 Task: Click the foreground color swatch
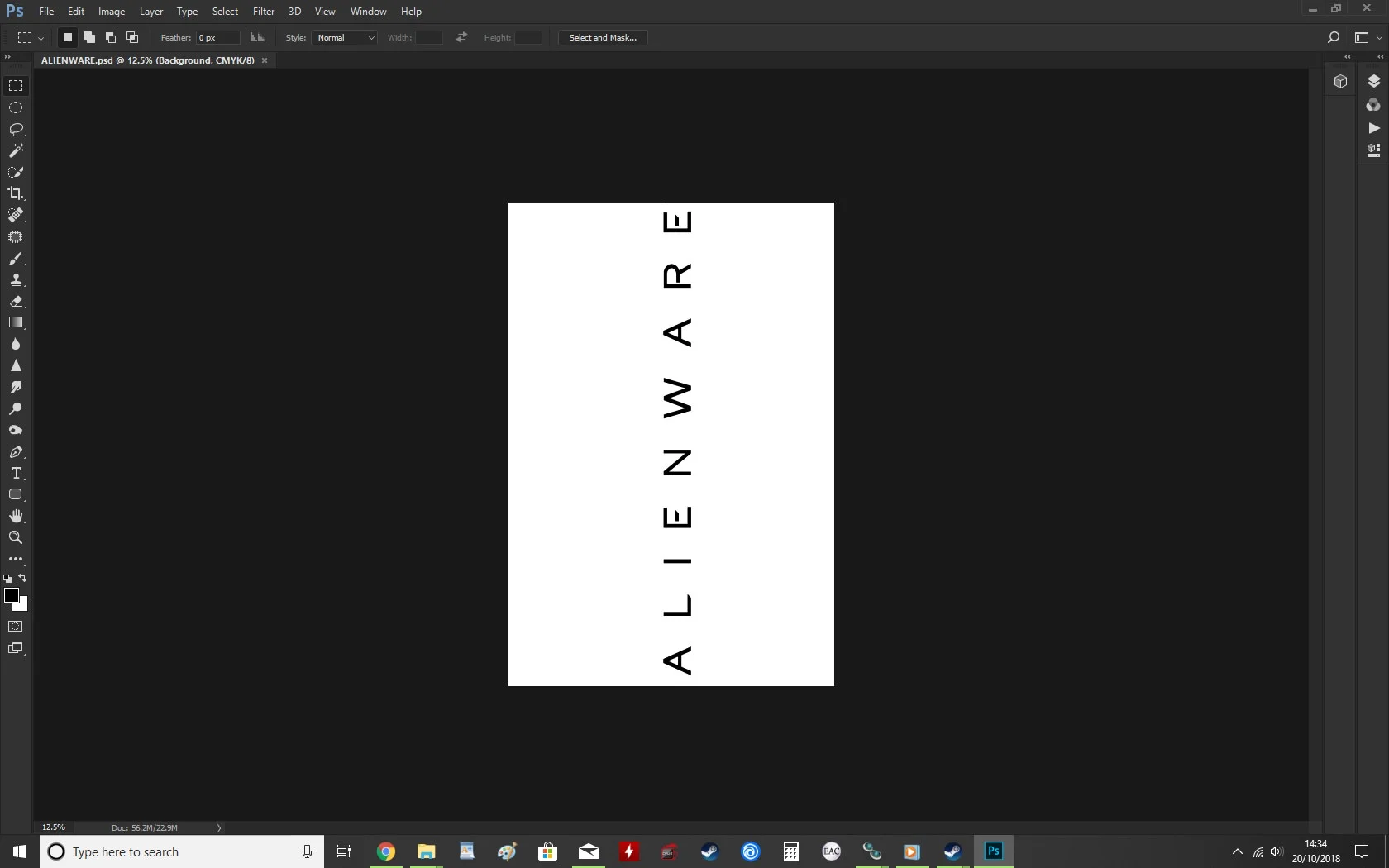tap(12, 595)
